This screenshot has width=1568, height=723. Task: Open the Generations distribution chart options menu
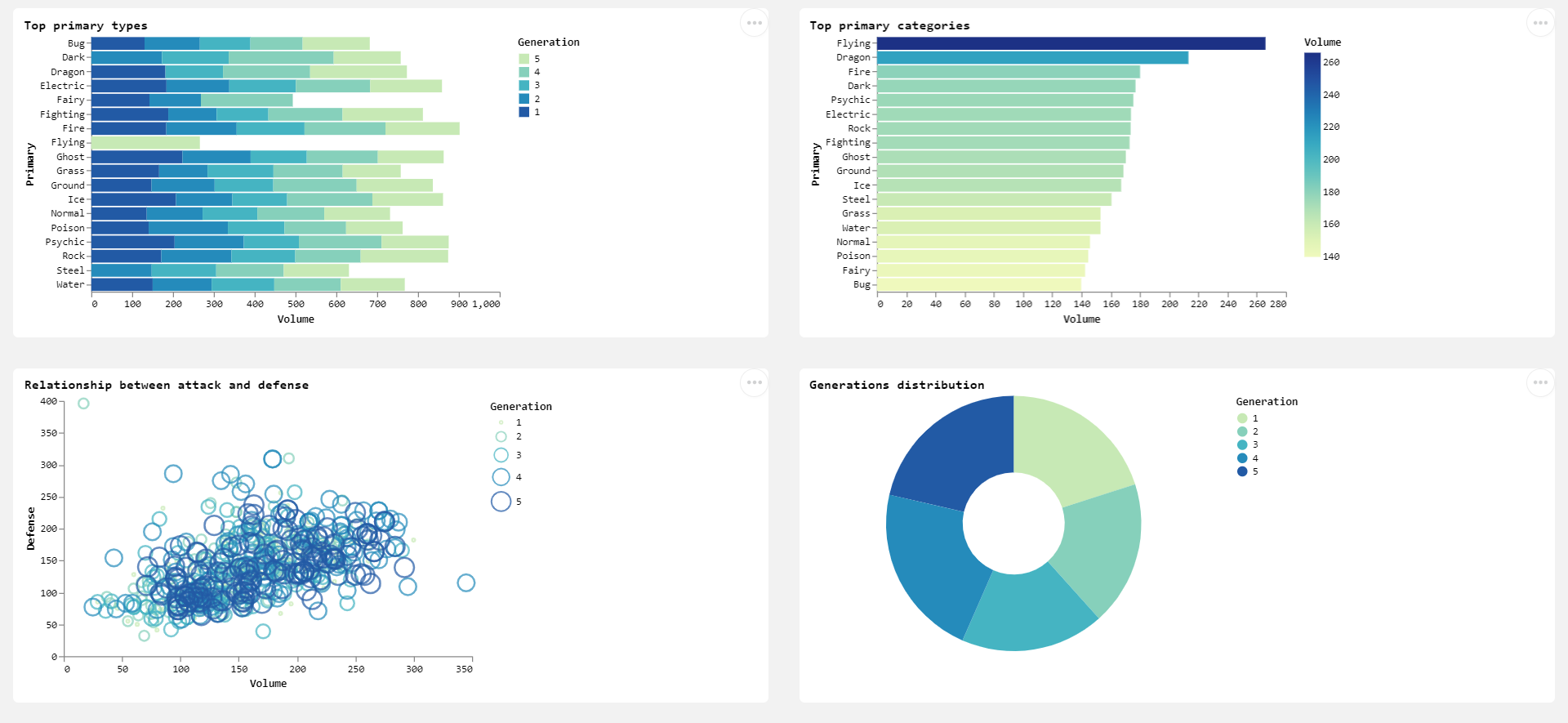coord(1539,382)
